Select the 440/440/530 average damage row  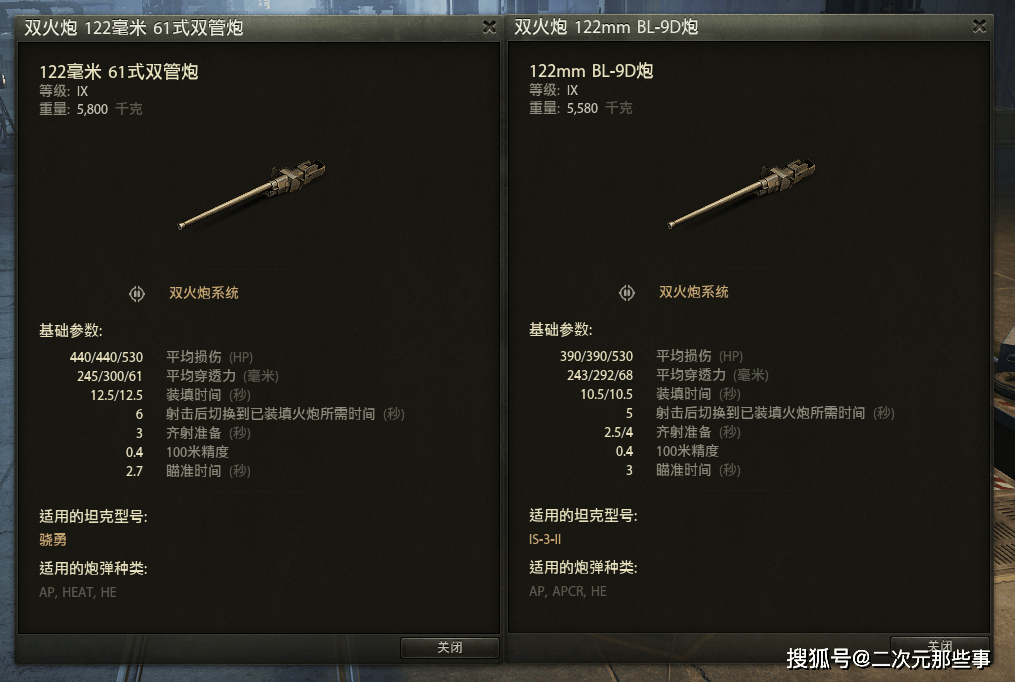click(162, 357)
